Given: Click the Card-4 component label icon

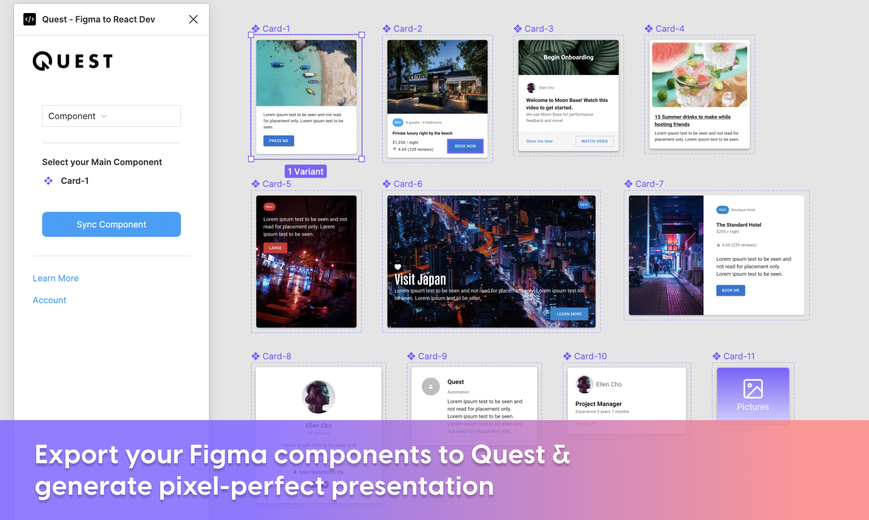Looking at the screenshot, I should point(648,28).
